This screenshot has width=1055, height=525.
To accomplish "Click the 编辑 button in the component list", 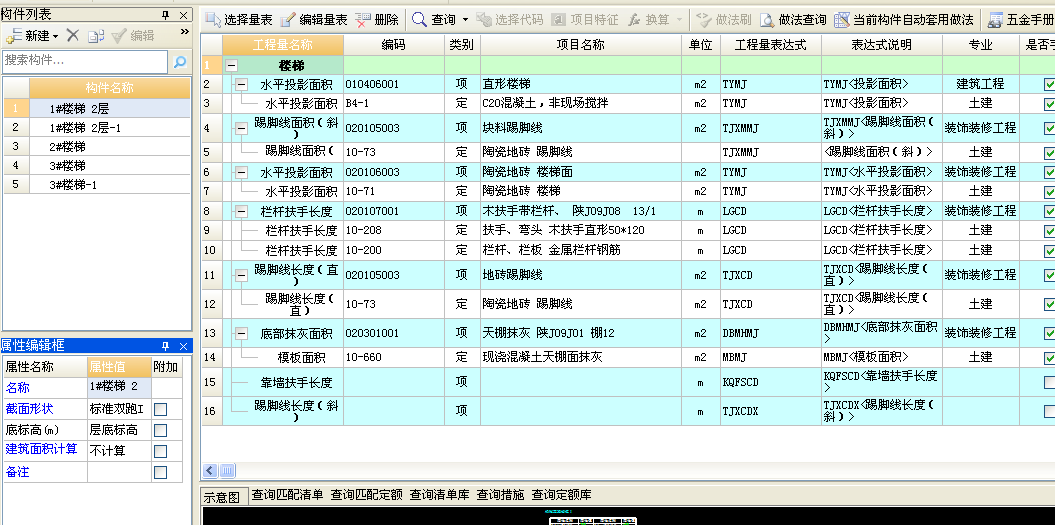I will (133, 36).
